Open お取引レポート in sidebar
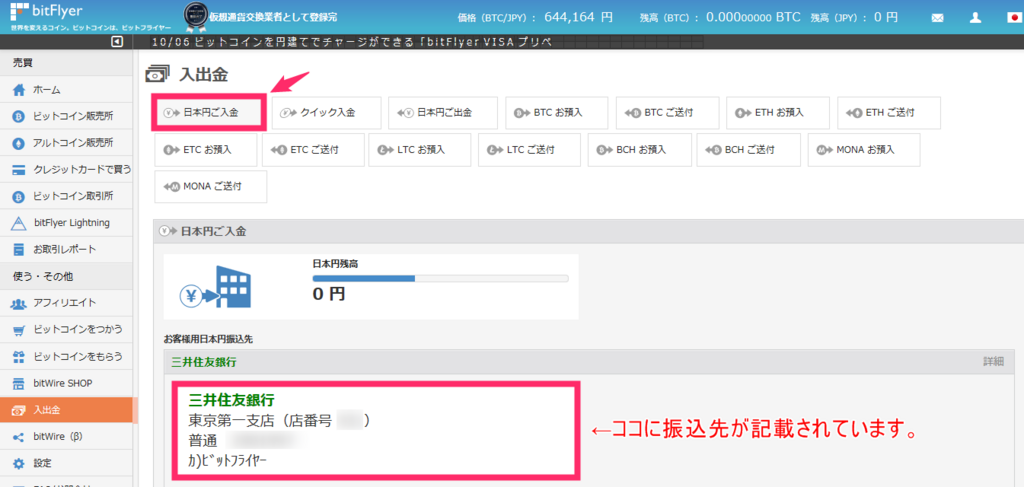This screenshot has width=1024, height=487. [x=66, y=249]
